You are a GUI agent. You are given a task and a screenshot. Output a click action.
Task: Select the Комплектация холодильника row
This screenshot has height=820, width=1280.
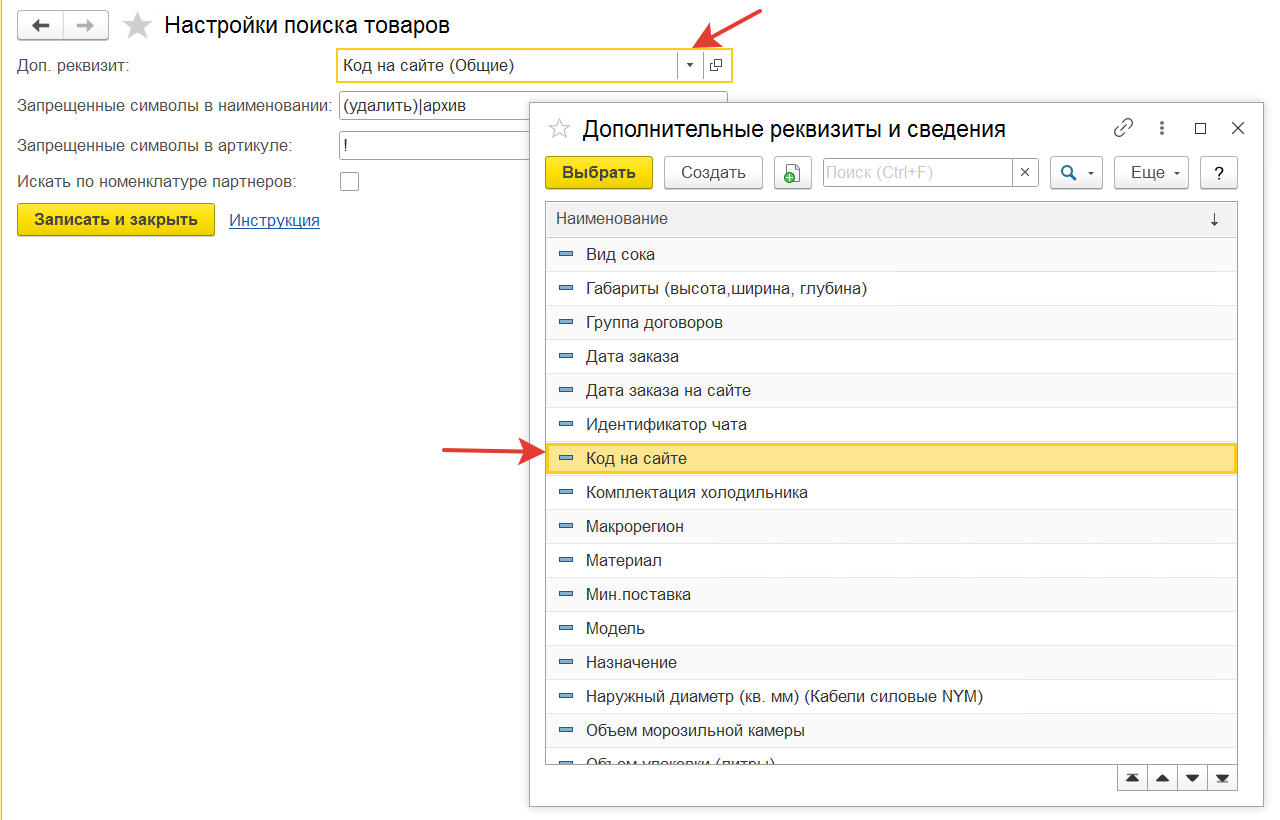click(891, 492)
